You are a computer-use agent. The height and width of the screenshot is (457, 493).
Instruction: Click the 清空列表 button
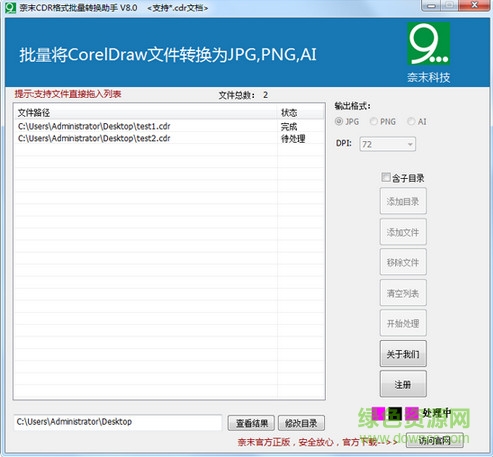(403, 293)
